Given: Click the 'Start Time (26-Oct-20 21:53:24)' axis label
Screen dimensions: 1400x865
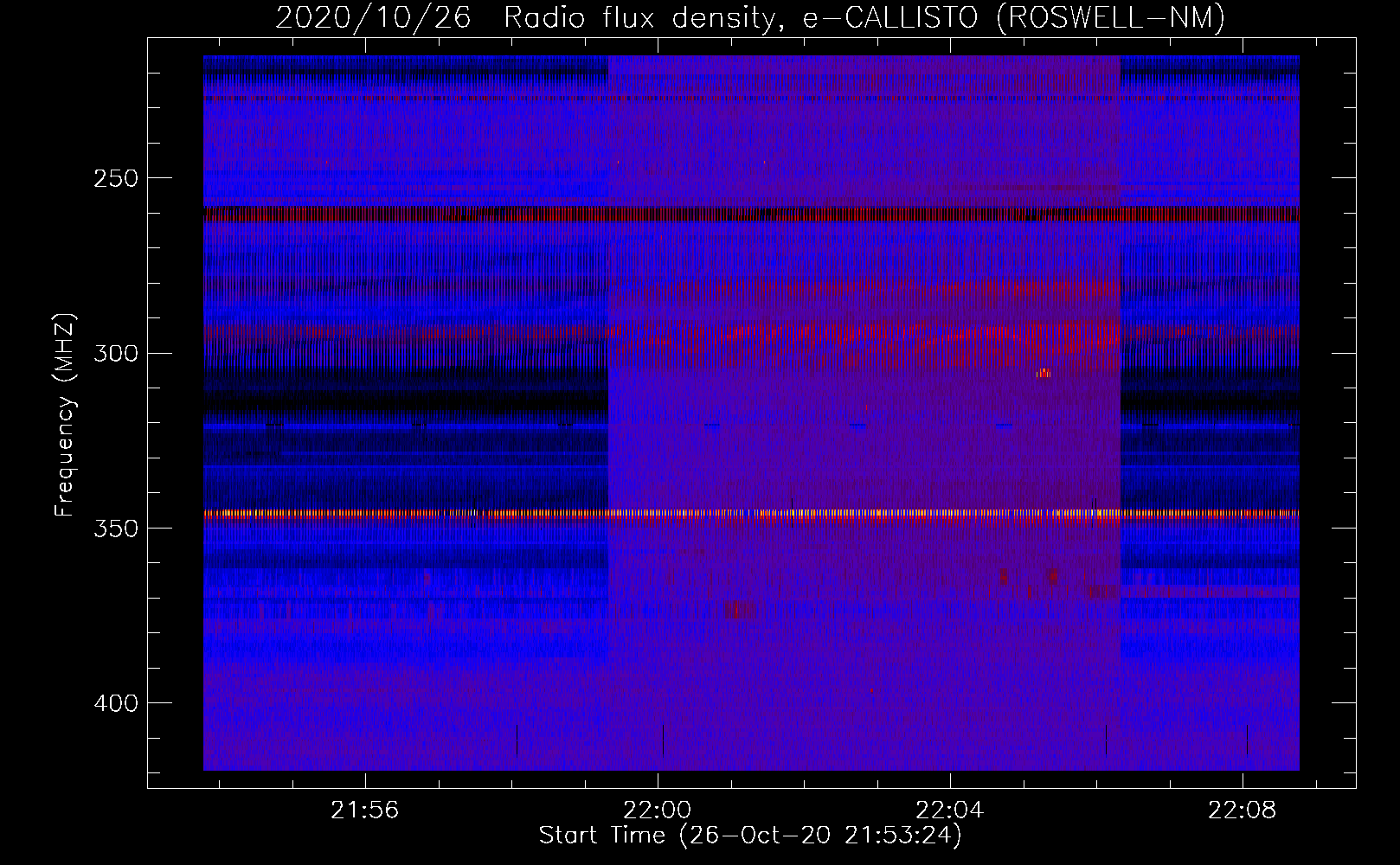Looking at the screenshot, I should [750, 836].
